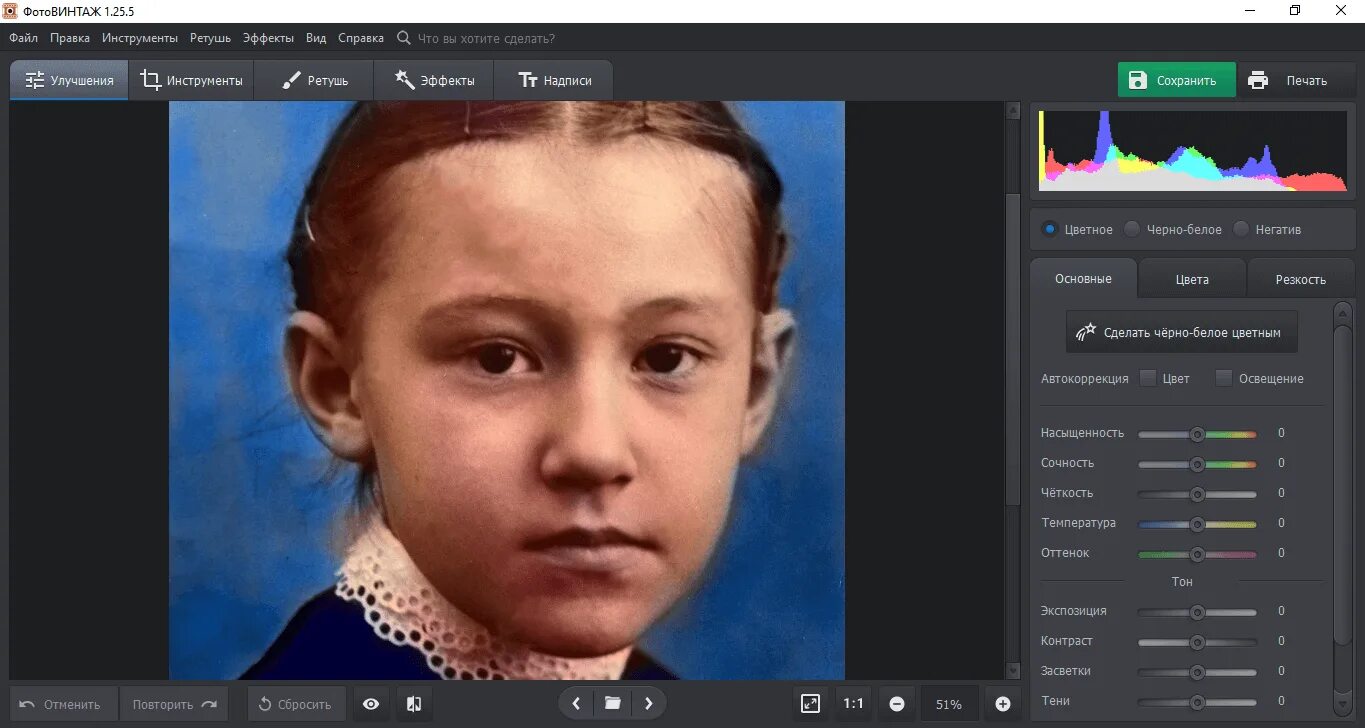Click the search magnifier icon

[404, 38]
